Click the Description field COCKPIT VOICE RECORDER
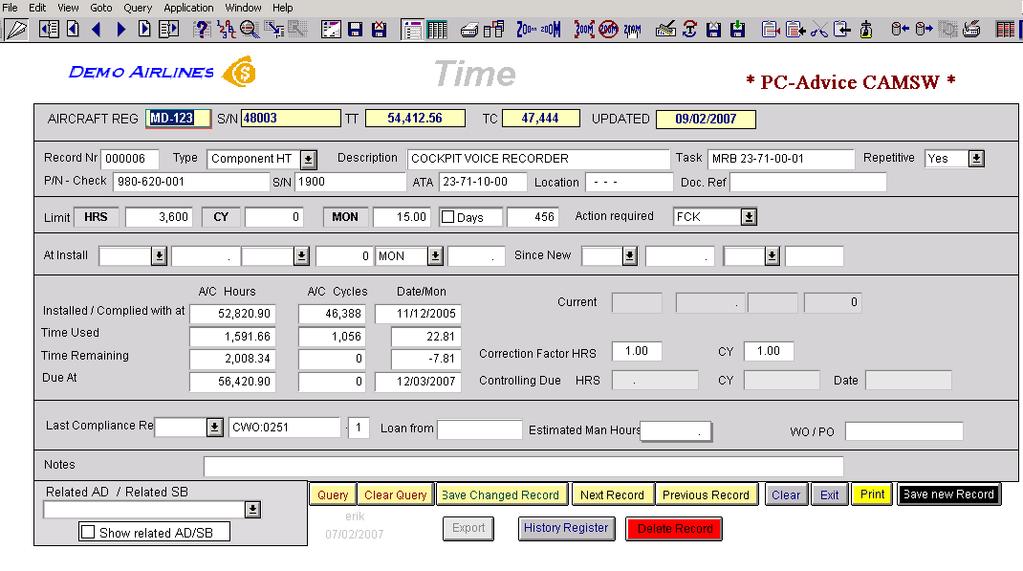Image resolution: width=1023 pixels, height=571 pixels. click(538, 159)
